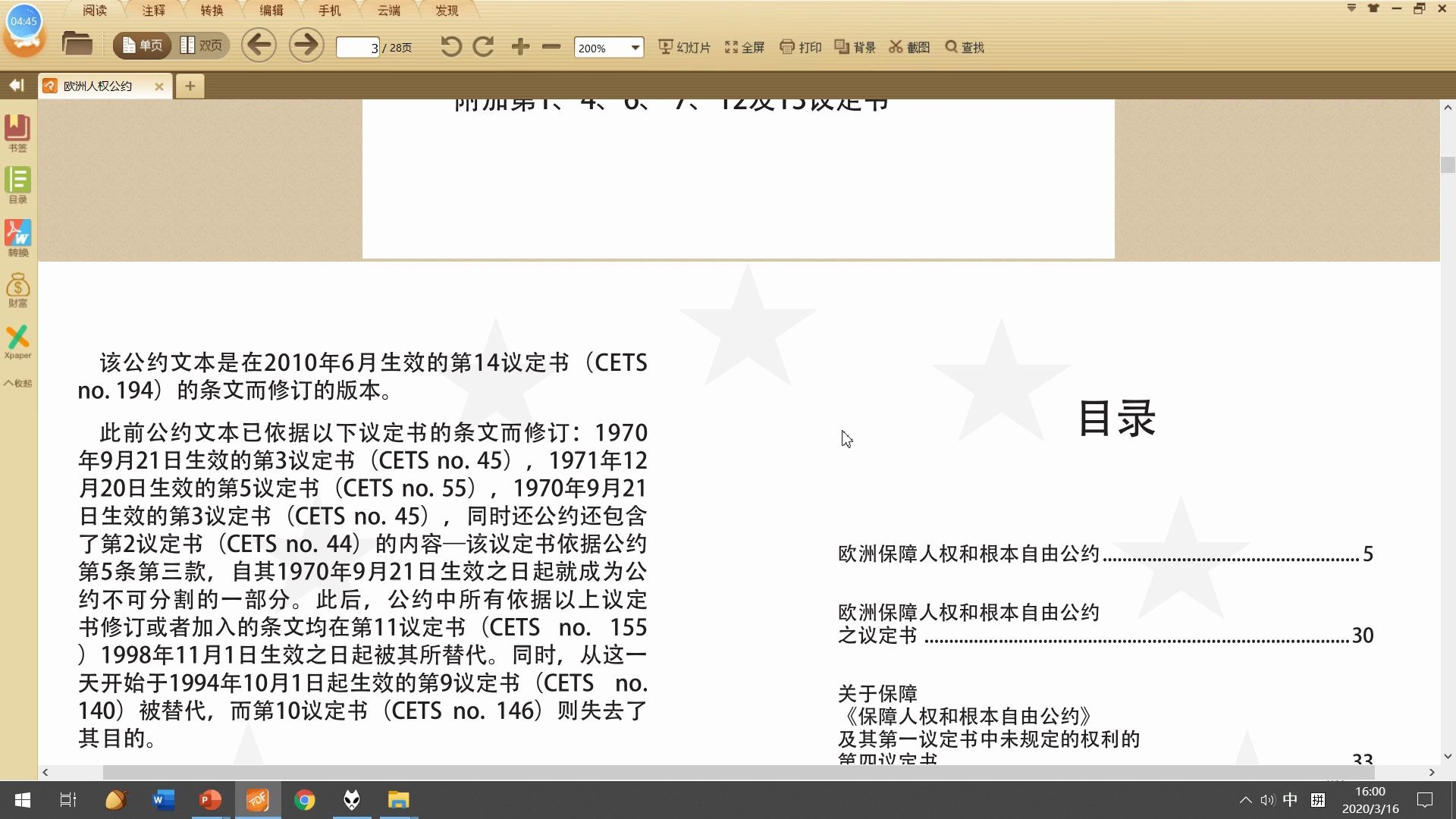
Task: Switch to the 注释 annotation tab
Action: pos(153,10)
